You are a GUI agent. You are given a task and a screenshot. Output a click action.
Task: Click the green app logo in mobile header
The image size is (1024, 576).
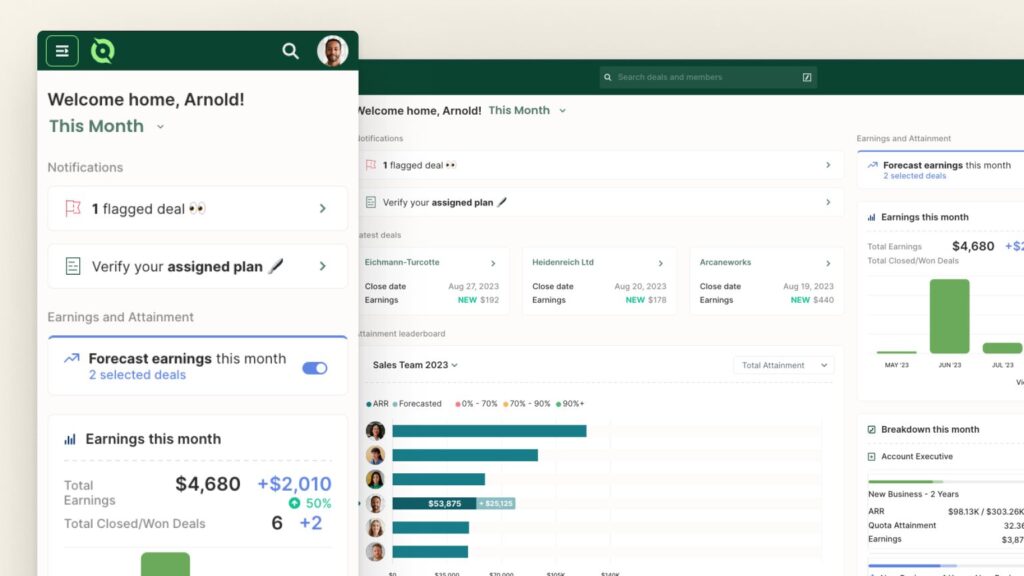pyautogui.click(x=103, y=51)
